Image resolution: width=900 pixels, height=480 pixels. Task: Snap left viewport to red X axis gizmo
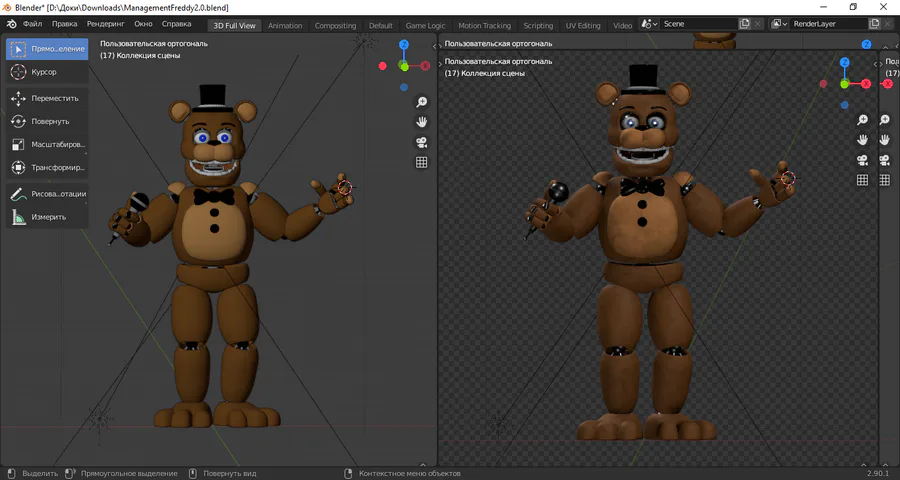[425, 66]
